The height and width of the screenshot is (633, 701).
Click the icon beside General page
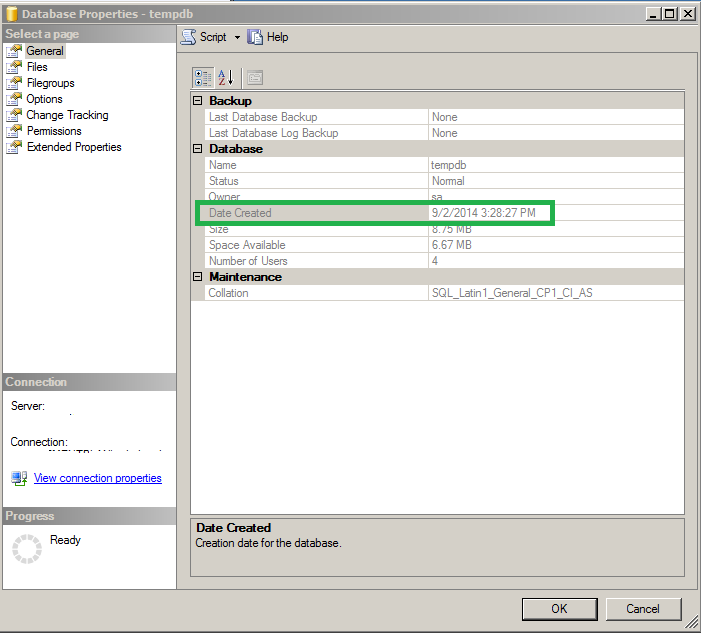point(14,51)
